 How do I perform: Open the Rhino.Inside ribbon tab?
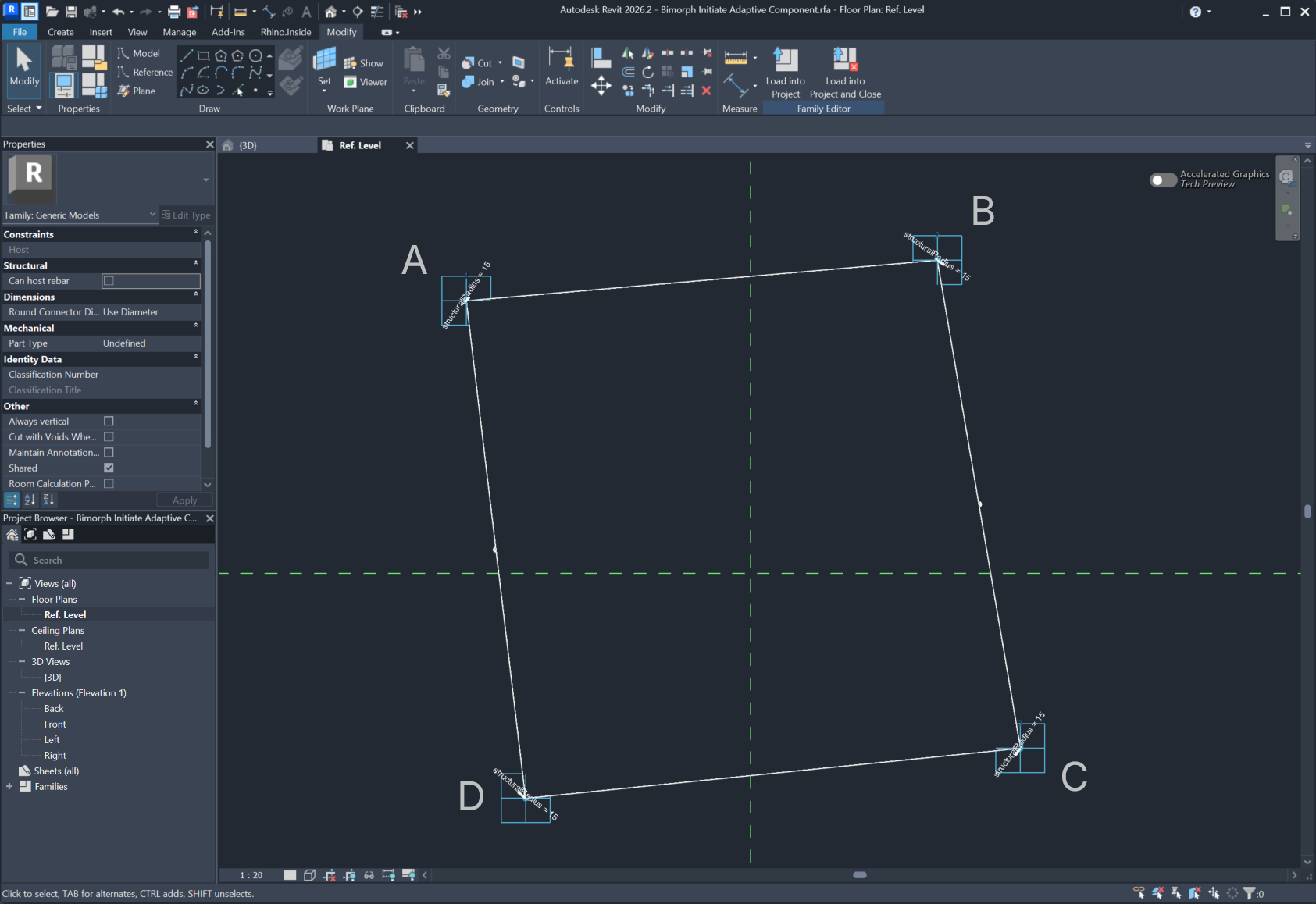286,32
